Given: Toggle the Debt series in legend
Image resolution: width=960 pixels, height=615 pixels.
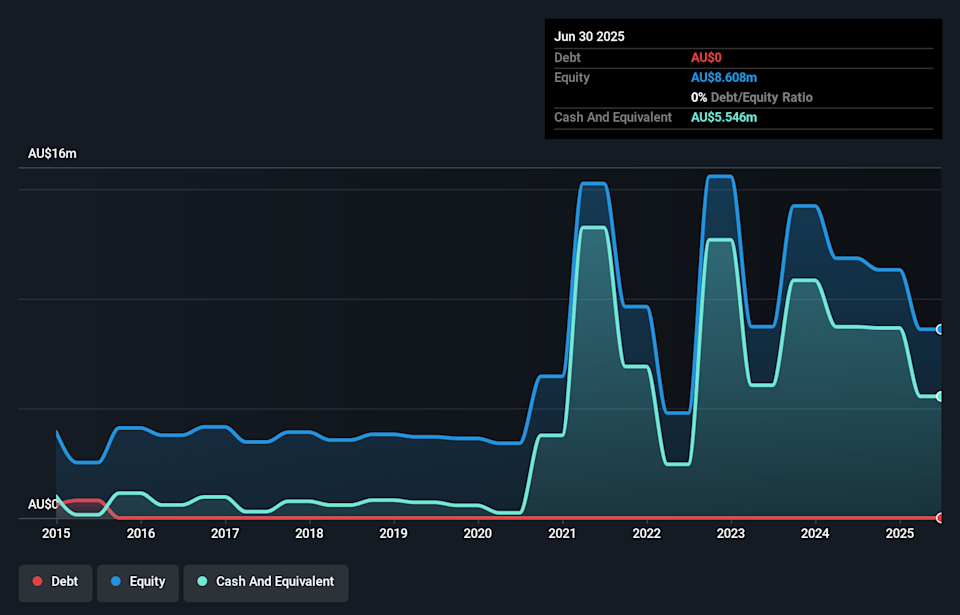Looking at the screenshot, I should coord(56,582).
